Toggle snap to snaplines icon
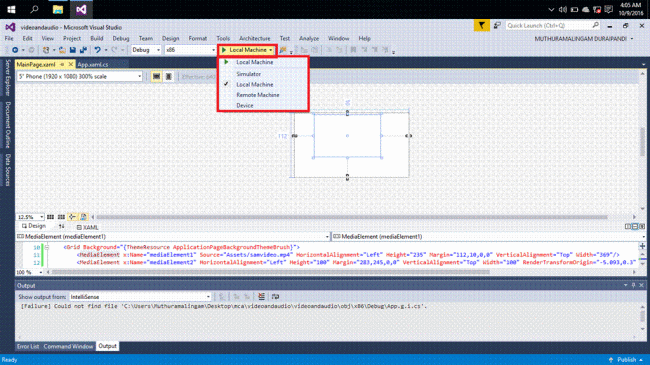This screenshot has height=365, width=650. [x=72, y=217]
